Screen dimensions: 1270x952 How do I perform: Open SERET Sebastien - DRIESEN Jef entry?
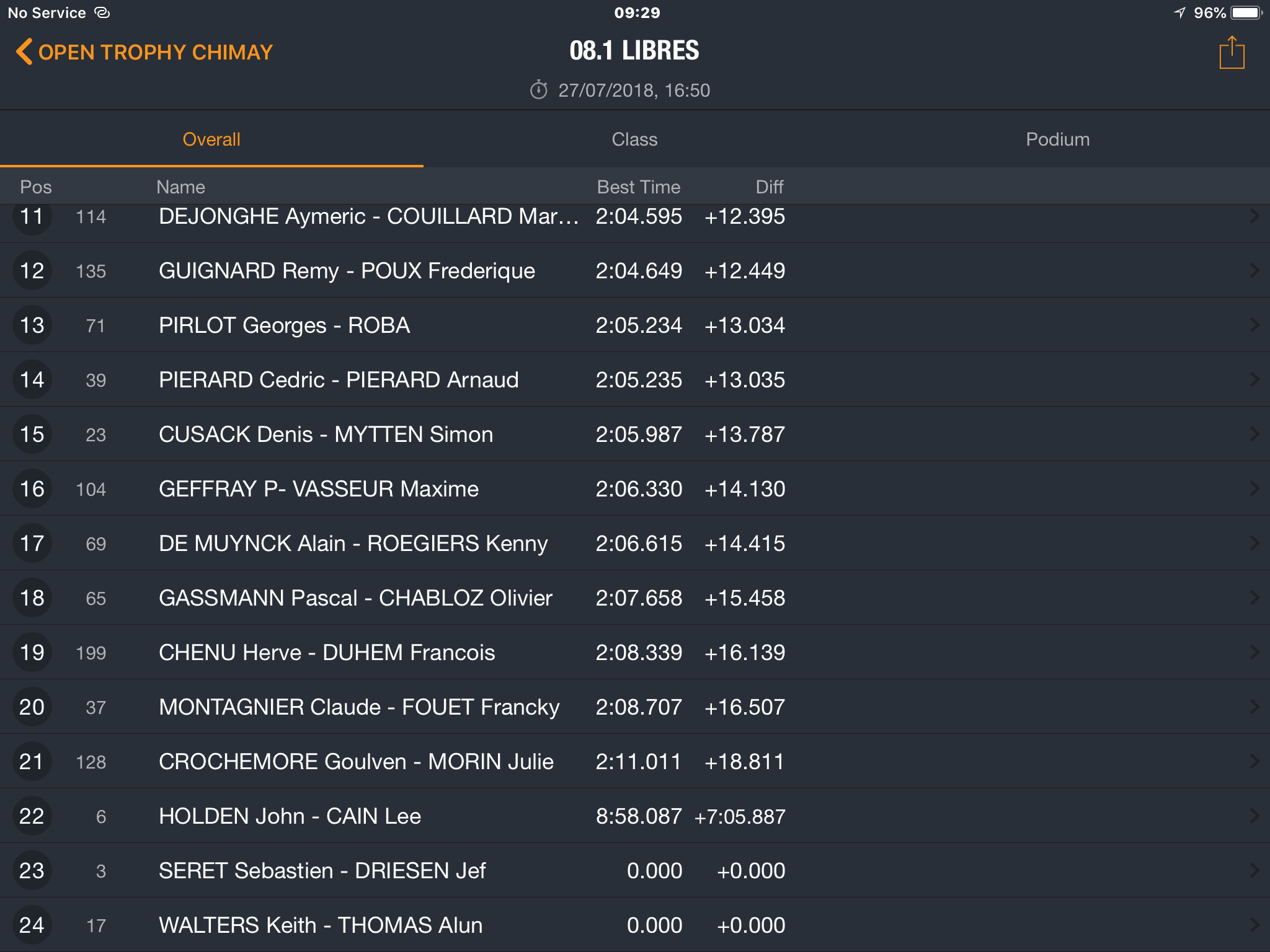635,871
